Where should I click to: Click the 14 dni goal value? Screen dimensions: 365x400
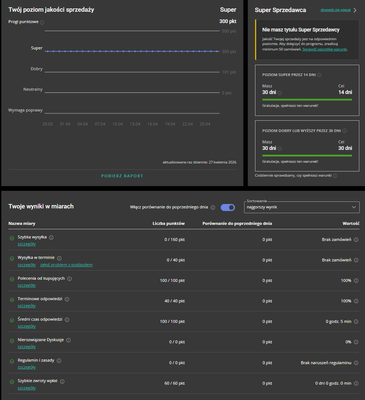point(345,92)
